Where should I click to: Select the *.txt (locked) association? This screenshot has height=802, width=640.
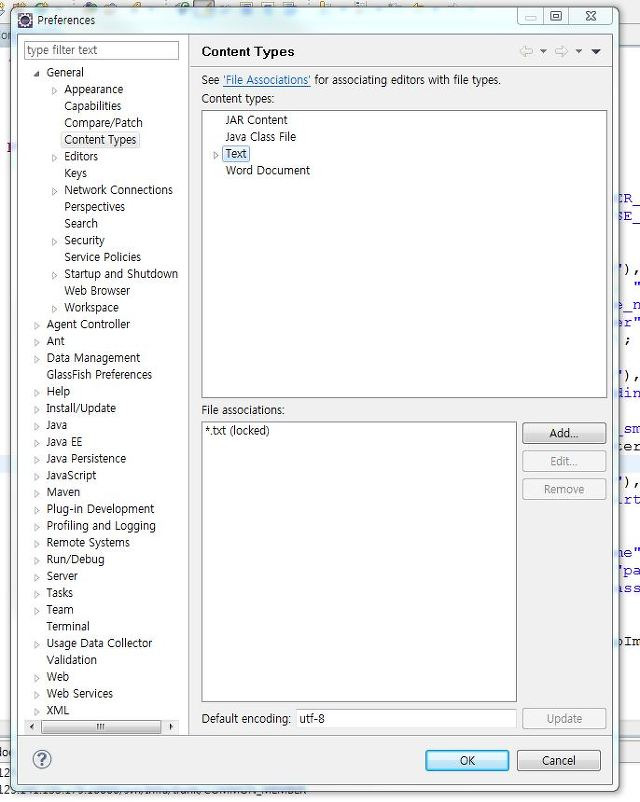click(237, 431)
